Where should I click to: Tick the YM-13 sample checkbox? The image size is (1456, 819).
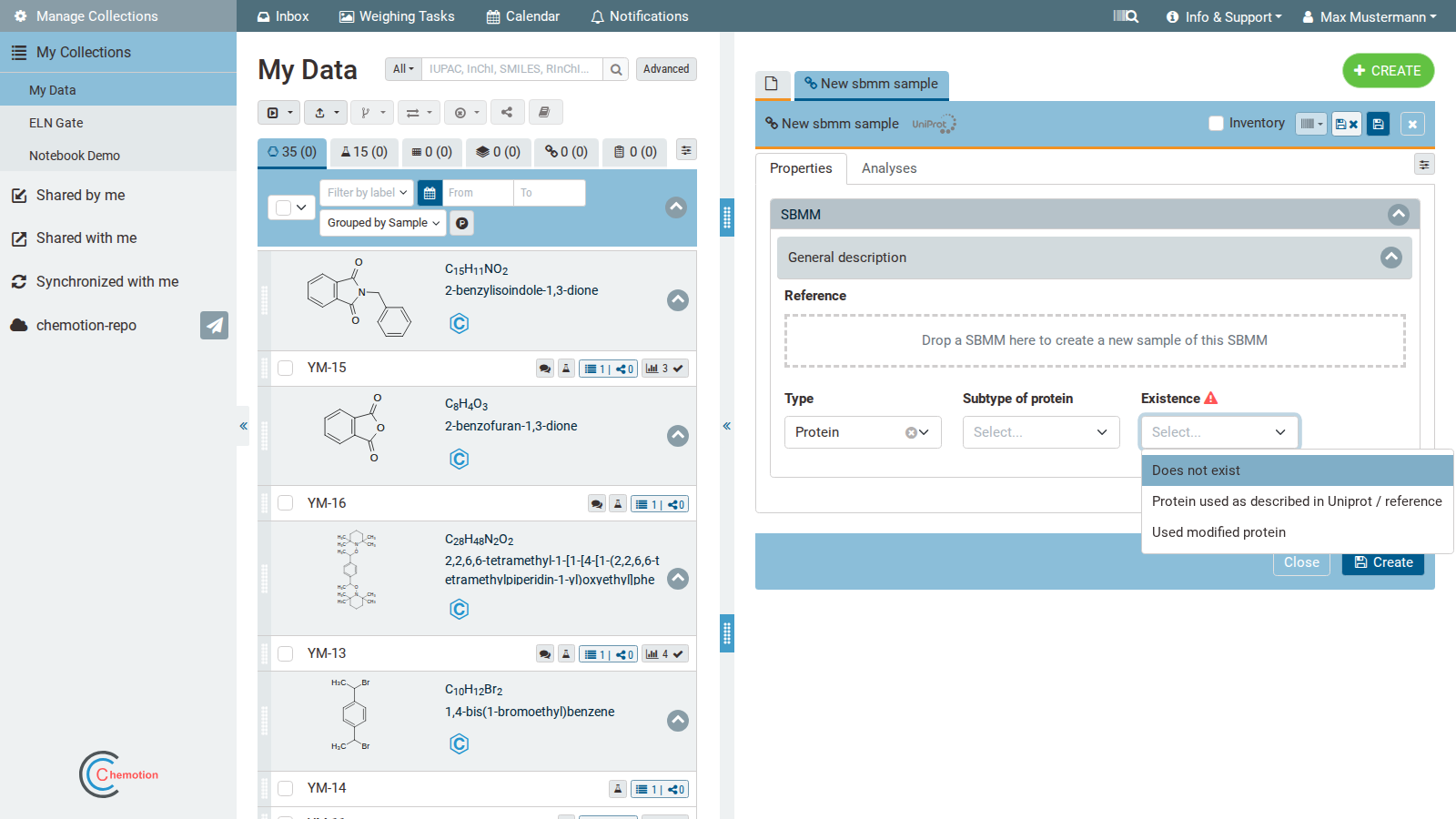286,653
